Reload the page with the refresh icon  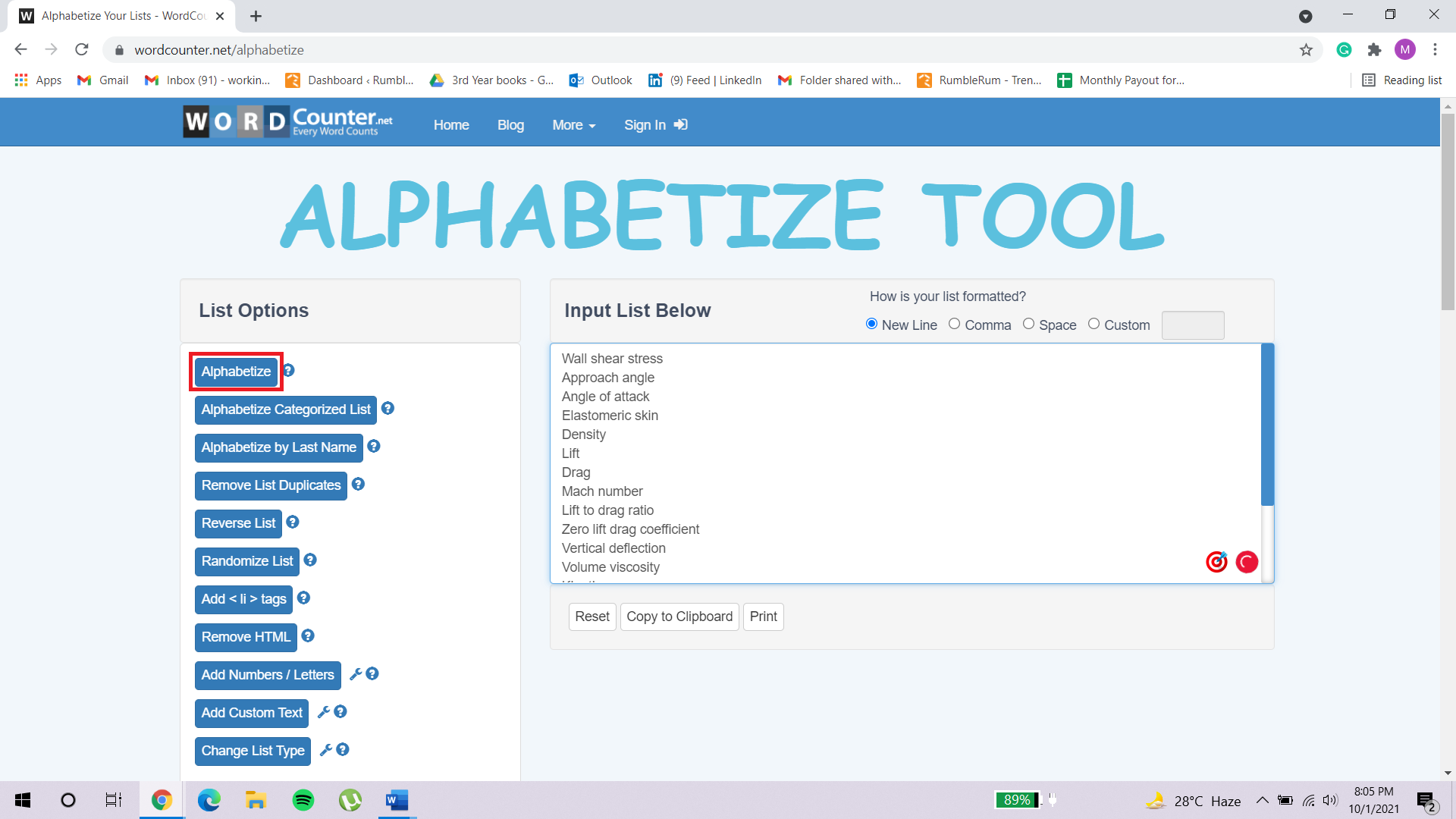click(82, 50)
